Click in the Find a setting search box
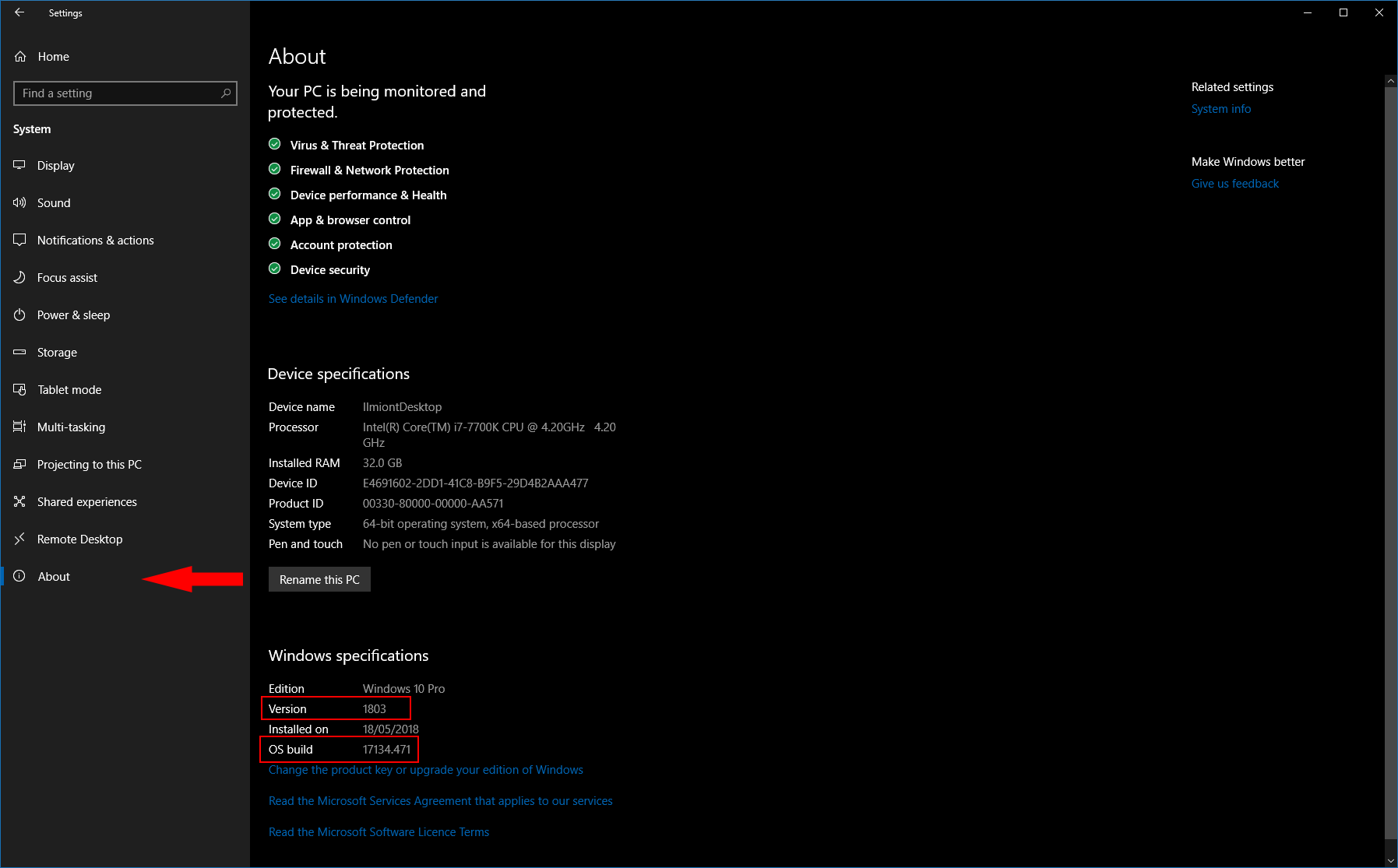This screenshot has height=868, width=1398. pos(125,93)
